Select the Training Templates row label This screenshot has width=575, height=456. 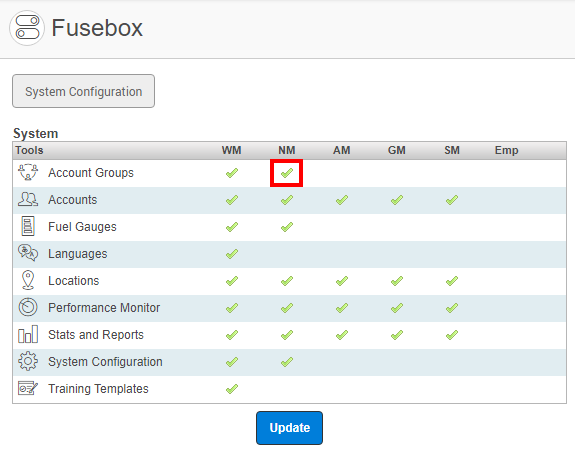point(98,388)
